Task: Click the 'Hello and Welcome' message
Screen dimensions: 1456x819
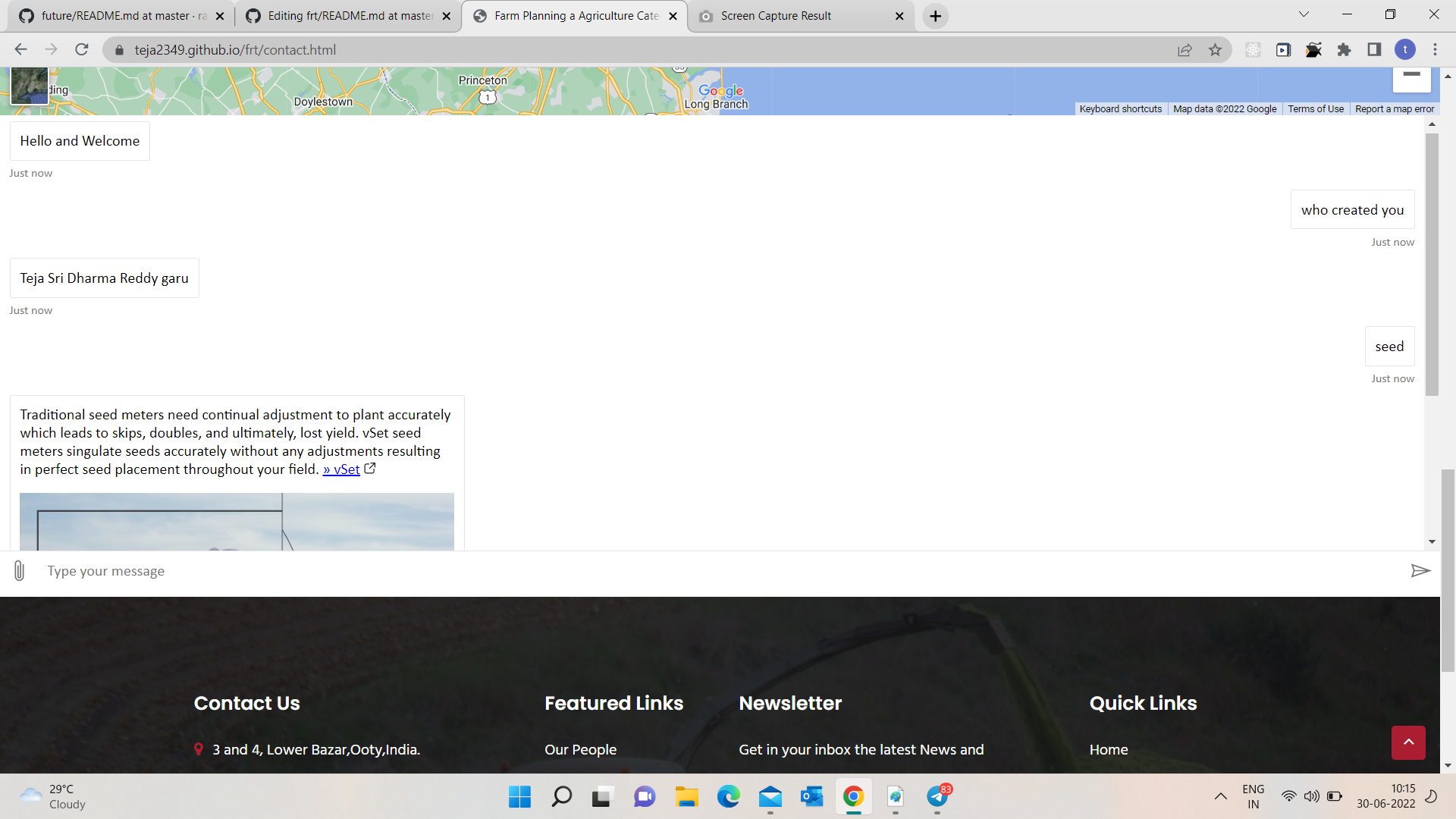Action: point(80,141)
